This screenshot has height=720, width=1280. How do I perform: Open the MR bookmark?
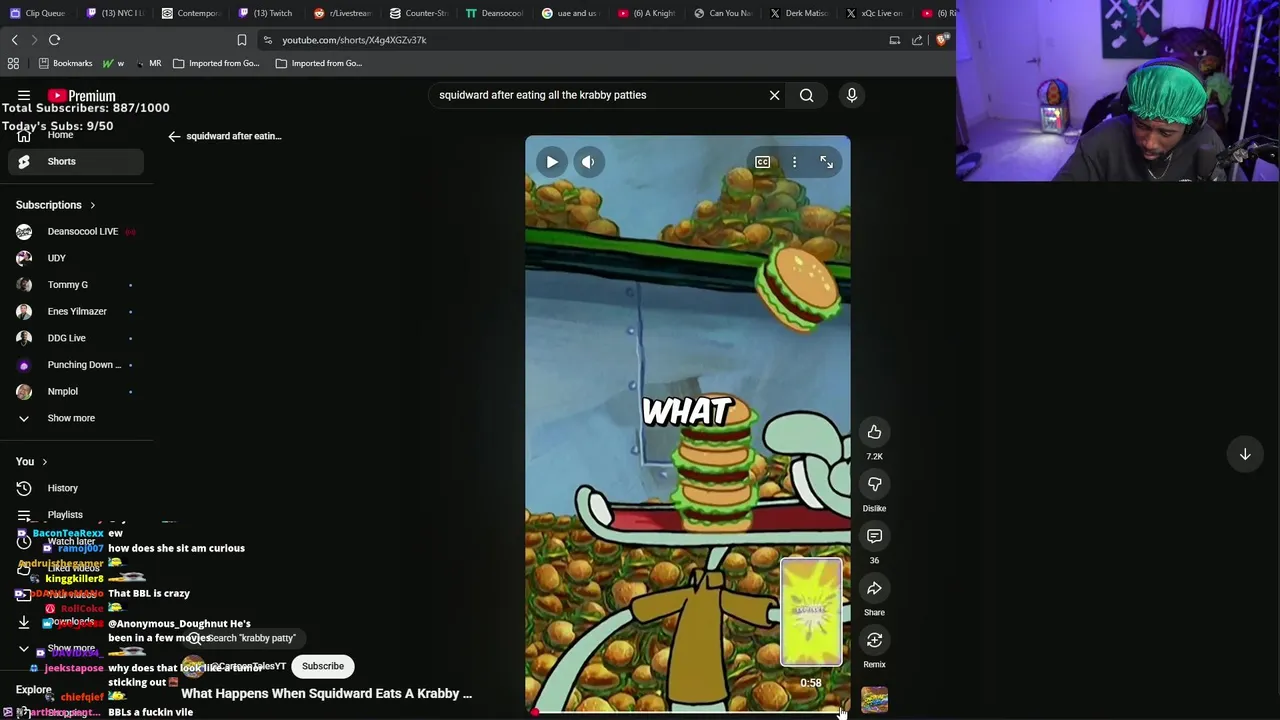coord(148,63)
